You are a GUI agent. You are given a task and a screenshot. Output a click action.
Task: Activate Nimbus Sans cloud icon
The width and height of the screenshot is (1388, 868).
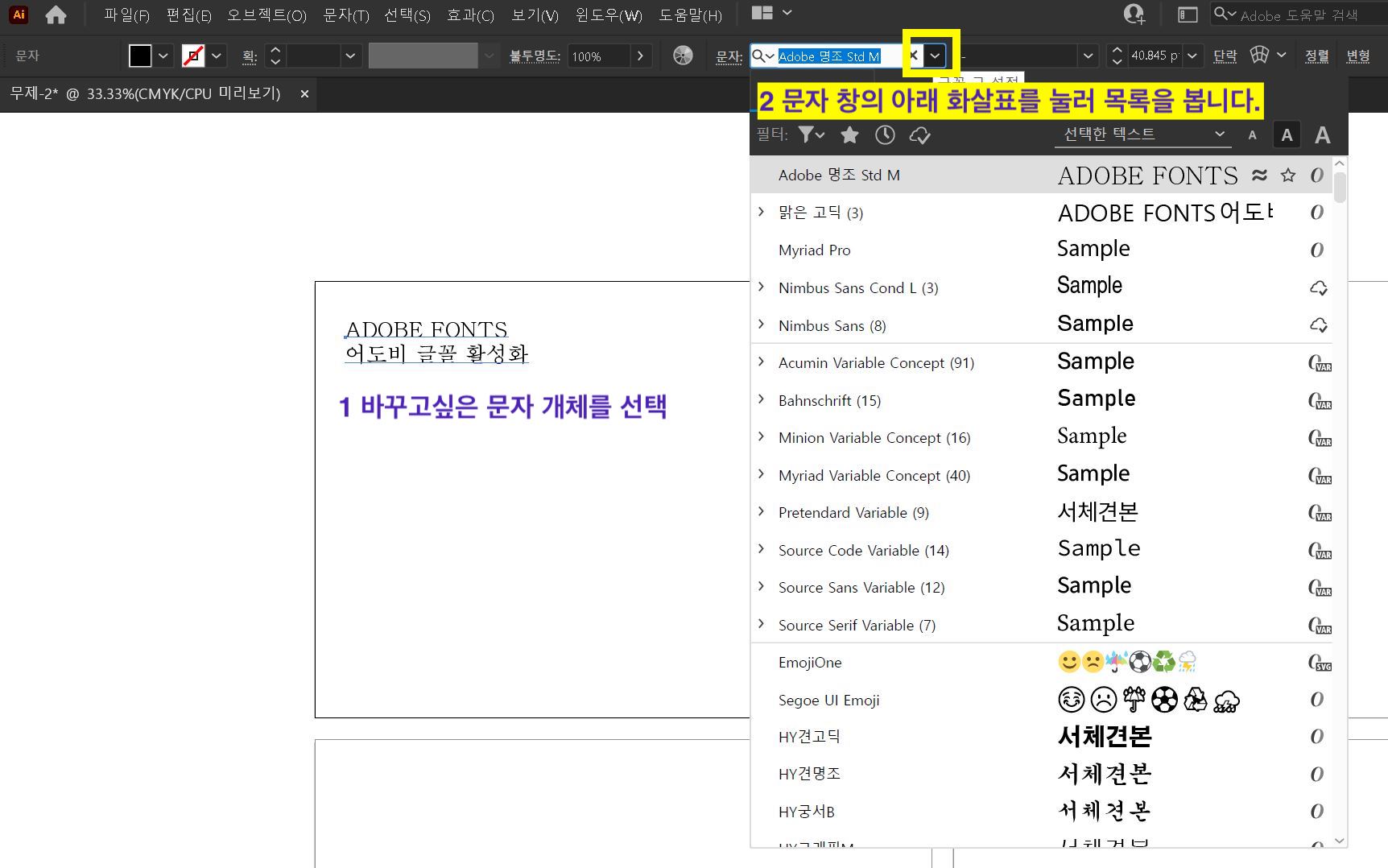(1318, 325)
